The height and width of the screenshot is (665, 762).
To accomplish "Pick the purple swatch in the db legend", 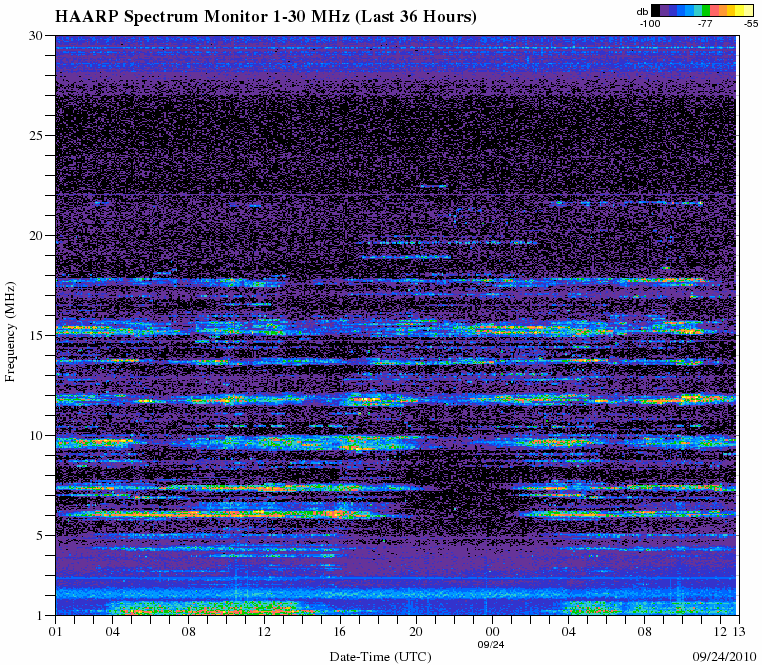I will point(664,11).
